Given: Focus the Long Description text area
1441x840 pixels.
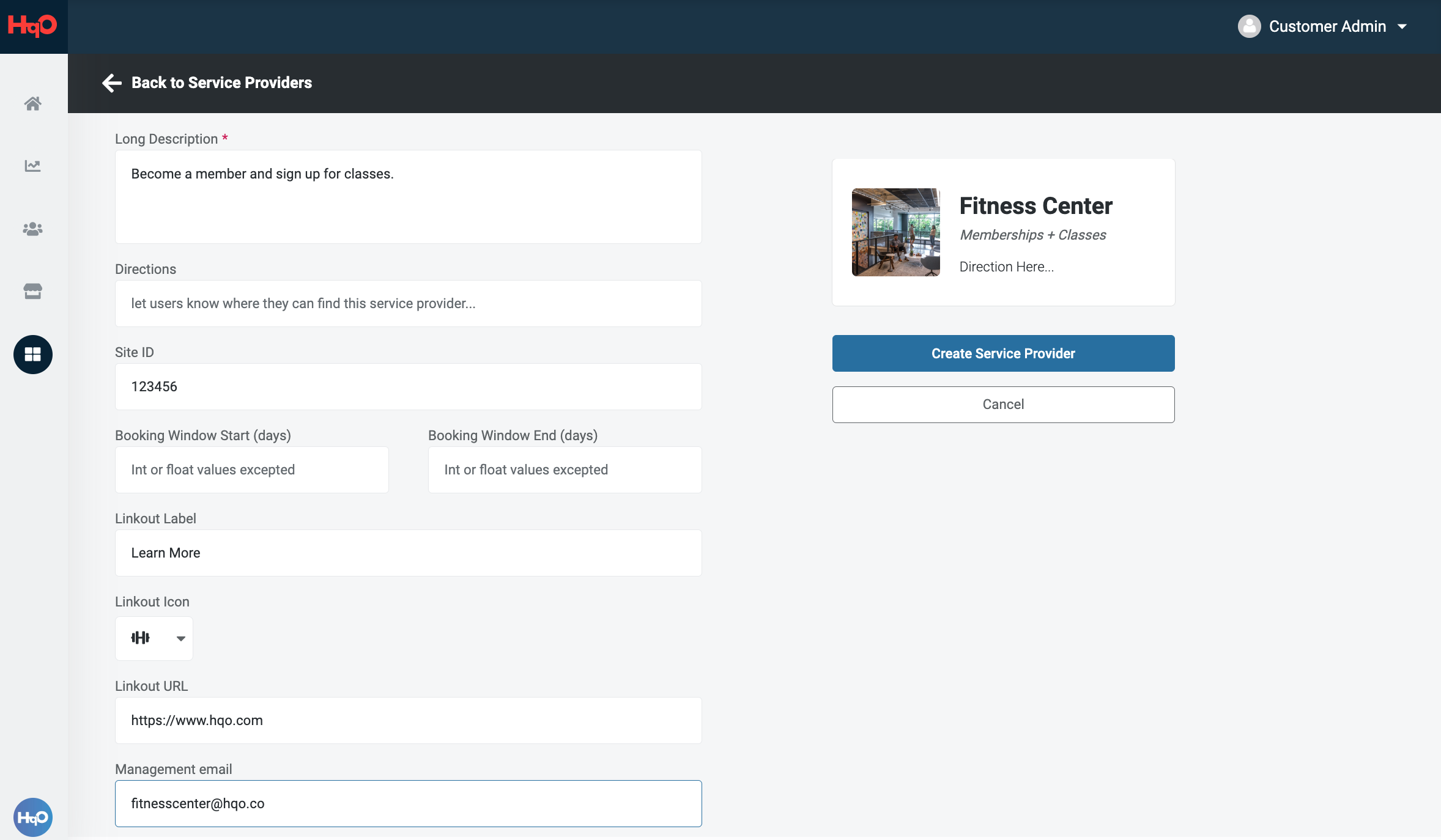Looking at the screenshot, I should tap(408, 197).
